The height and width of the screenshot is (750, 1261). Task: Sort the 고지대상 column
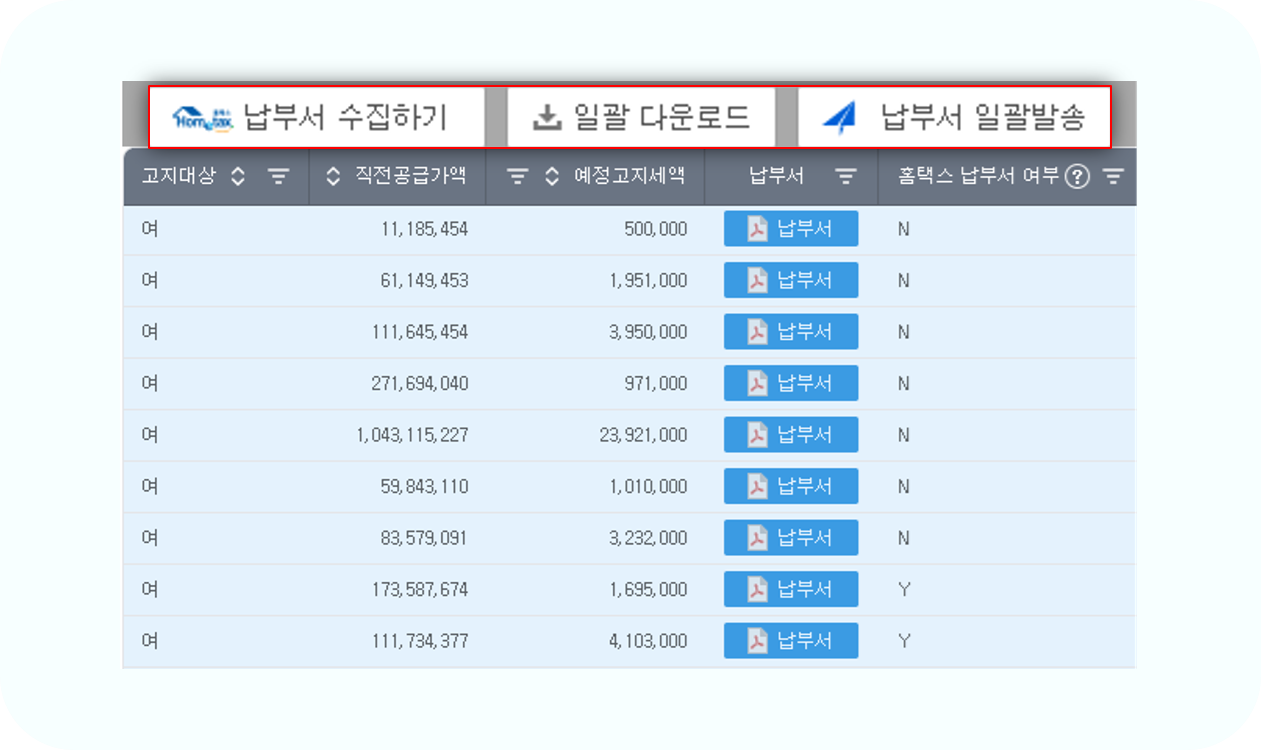tap(237, 177)
